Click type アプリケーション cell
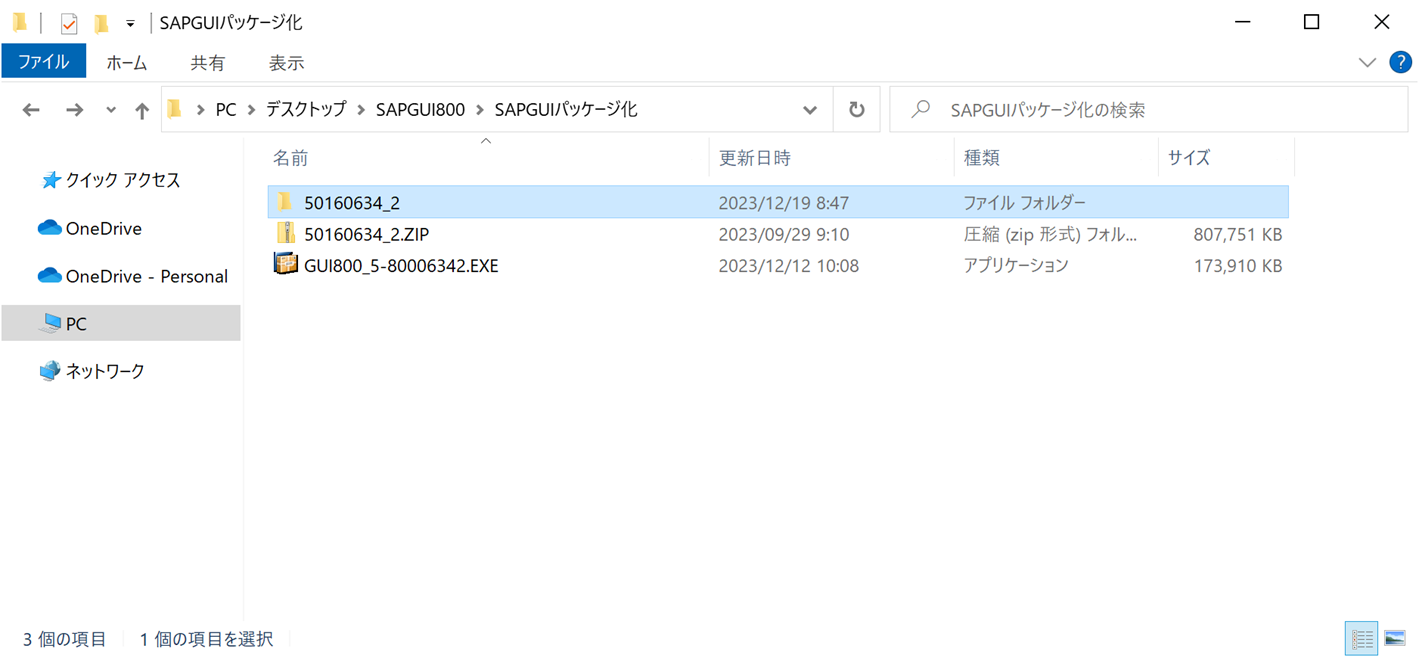 (x=1016, y=266)
